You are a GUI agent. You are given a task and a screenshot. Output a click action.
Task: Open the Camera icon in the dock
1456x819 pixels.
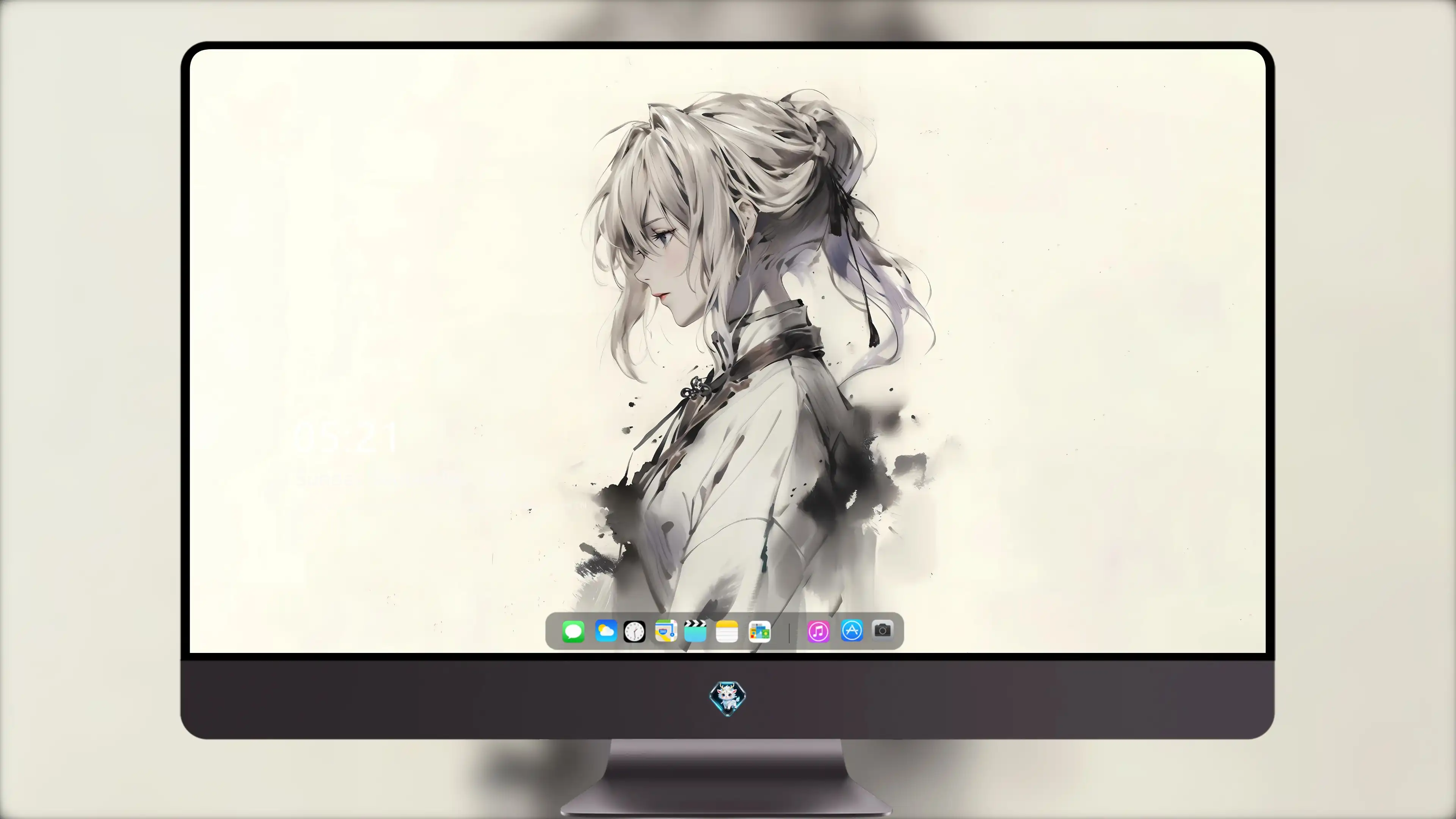tap(882, 630)
